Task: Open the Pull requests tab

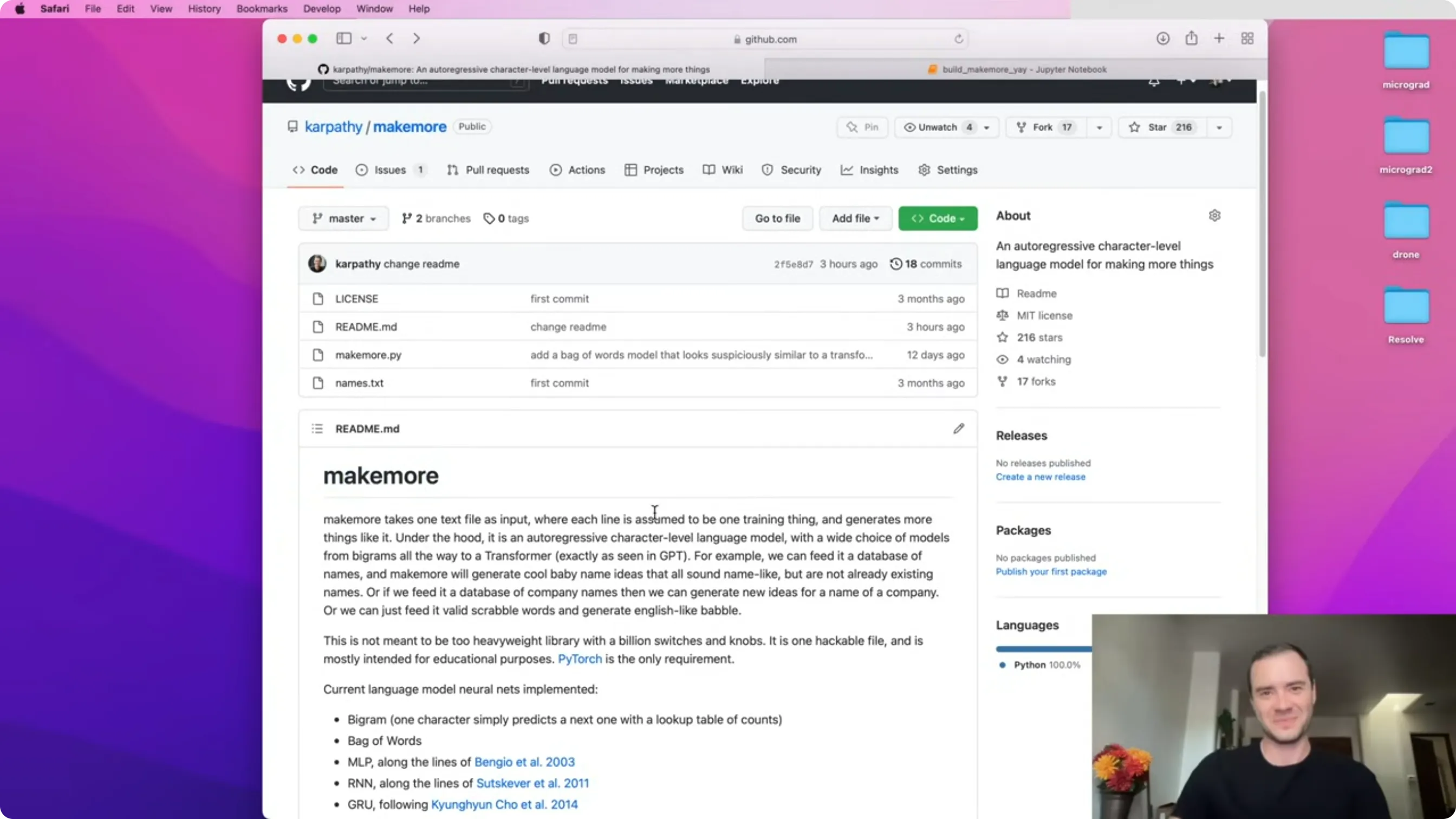Action: [x=488, y=170]
